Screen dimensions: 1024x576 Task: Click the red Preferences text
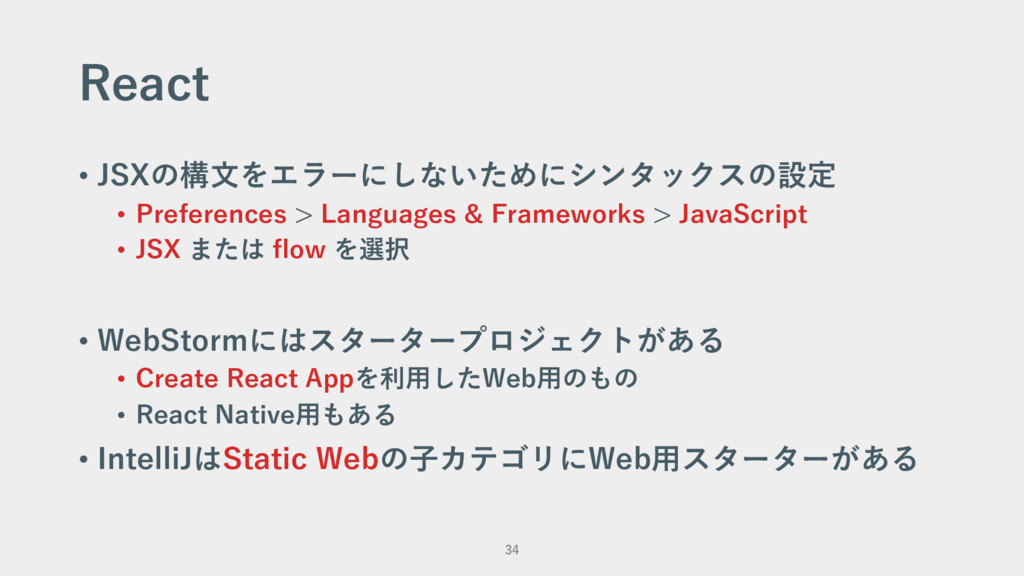[211, 214]
